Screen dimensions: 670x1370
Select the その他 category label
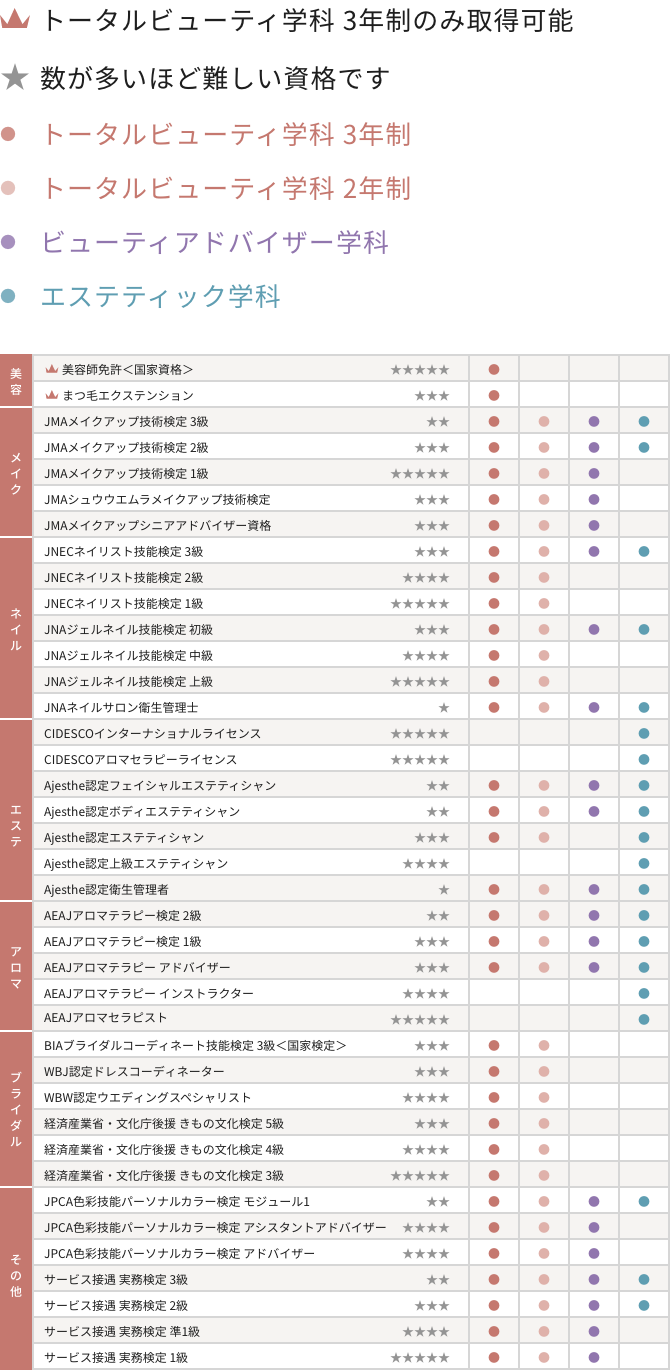pyautogui.click(x=16, y=1277)
